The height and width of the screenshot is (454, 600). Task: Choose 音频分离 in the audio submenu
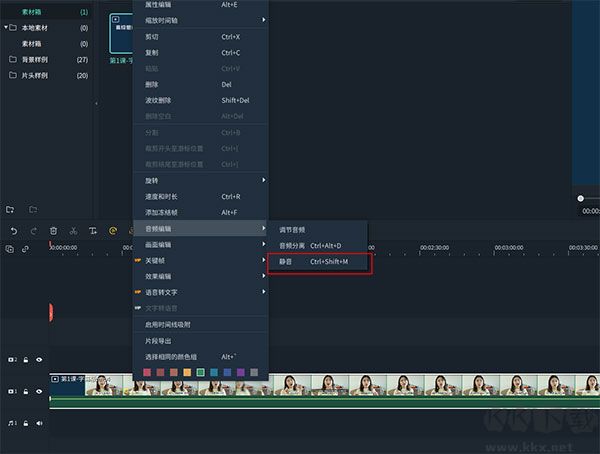(x=318, y=246)
